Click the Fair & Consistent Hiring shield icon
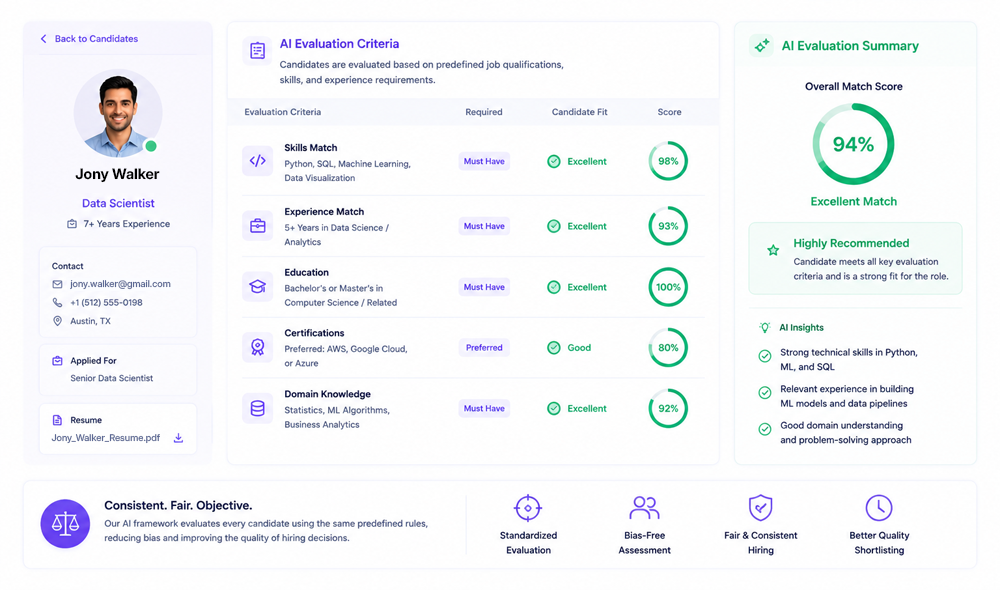The height and width of the screenshot is (590, 1000). [760, 508]
